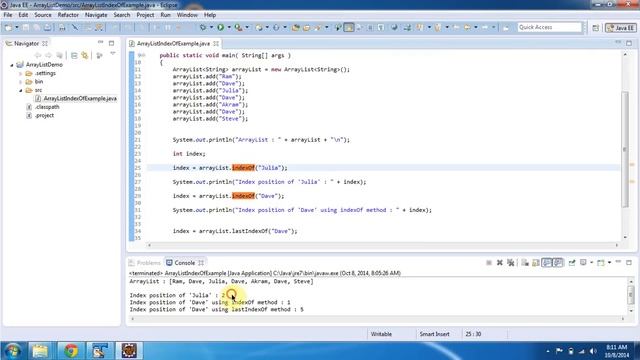Viewport: 640px width, 360px height.
Task: Open the Debug configurations dropdown arrow
Action: point(211,27)
